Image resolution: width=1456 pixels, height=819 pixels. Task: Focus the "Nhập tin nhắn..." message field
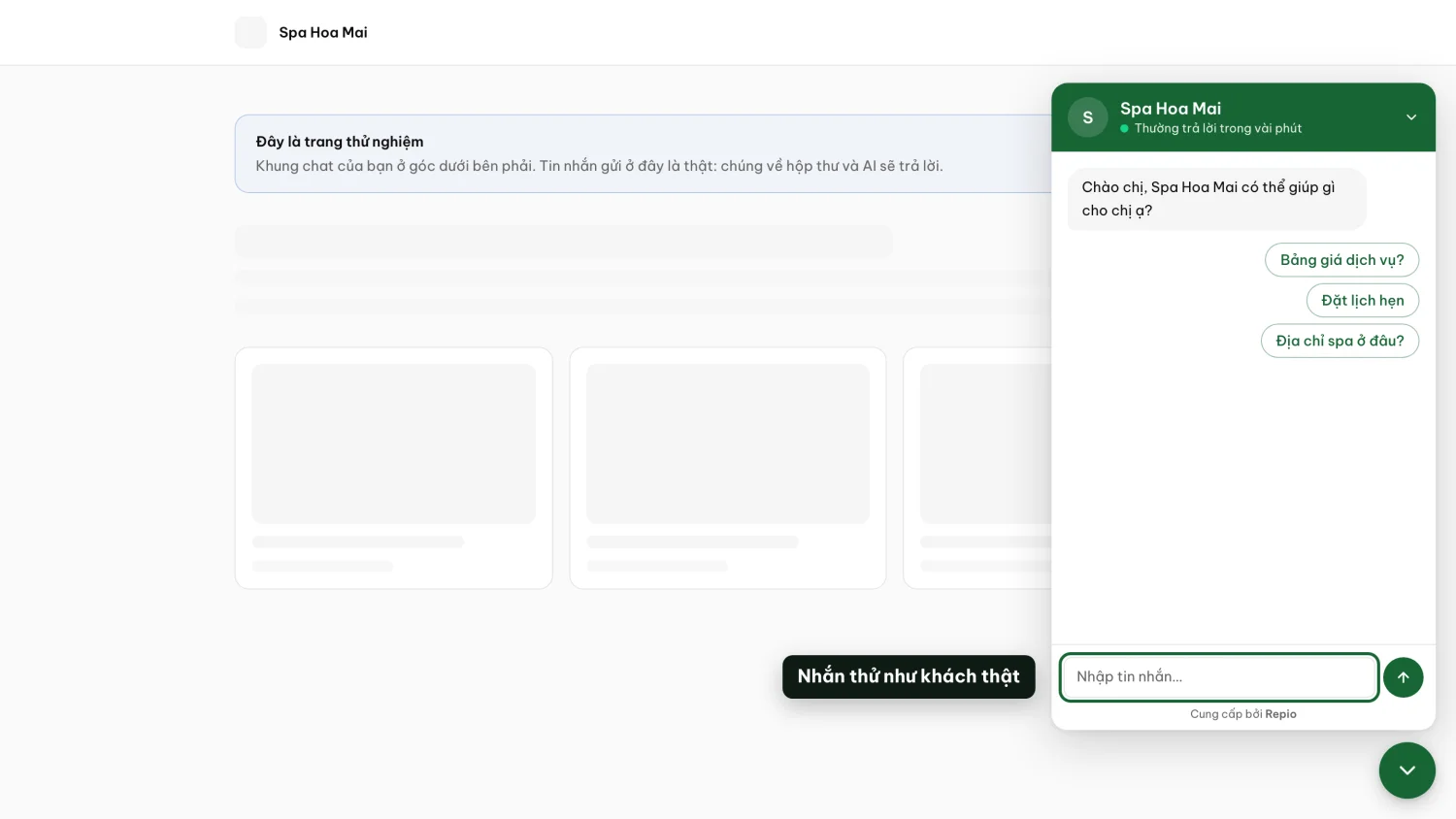point(1220,677)
